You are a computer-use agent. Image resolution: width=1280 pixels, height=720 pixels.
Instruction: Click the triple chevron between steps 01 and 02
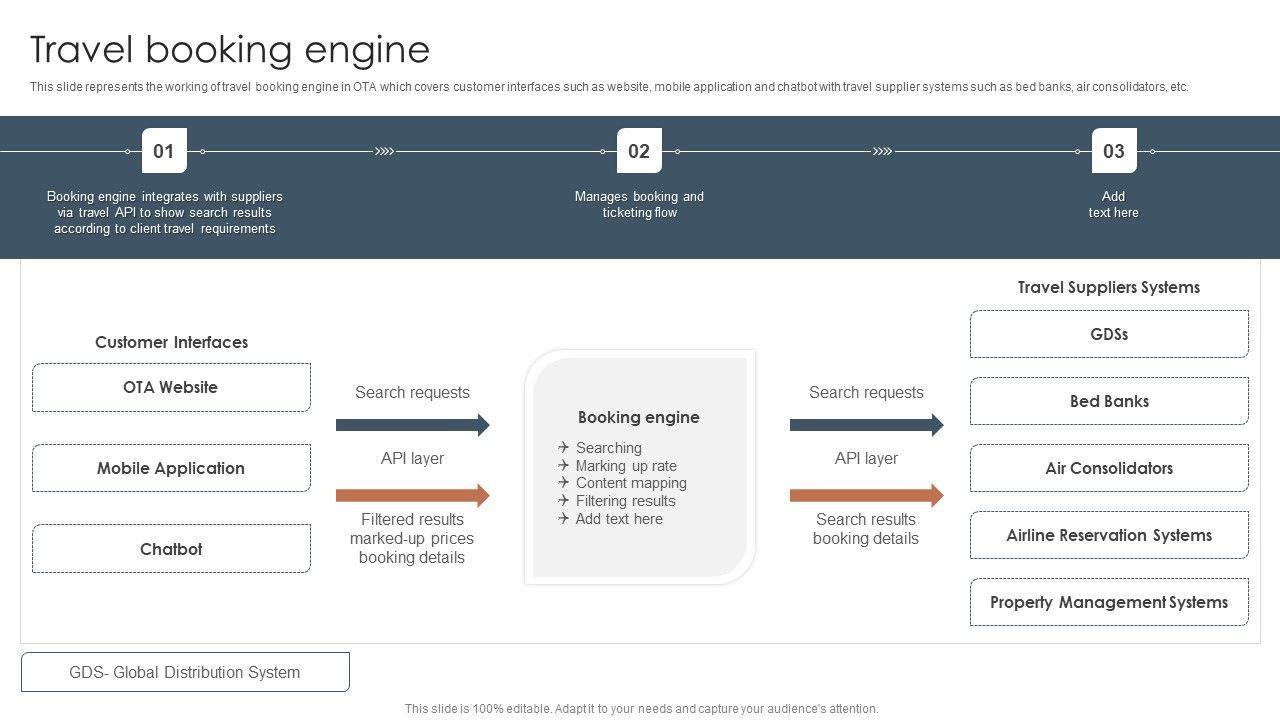pos(384,152)
